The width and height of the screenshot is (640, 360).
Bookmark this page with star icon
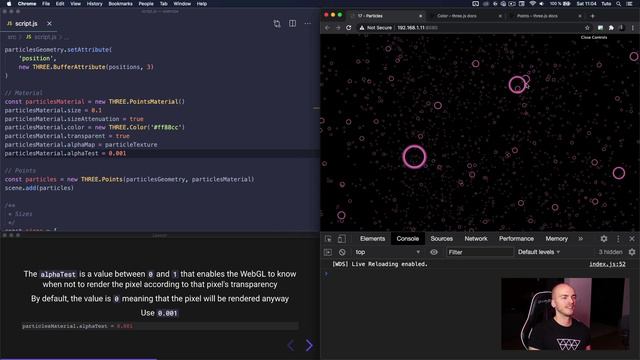click(587, 28)
